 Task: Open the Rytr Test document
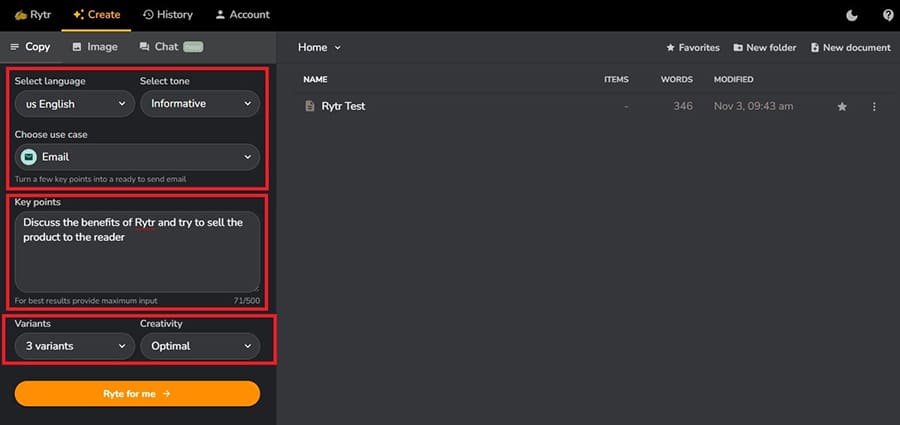point(343,106)
